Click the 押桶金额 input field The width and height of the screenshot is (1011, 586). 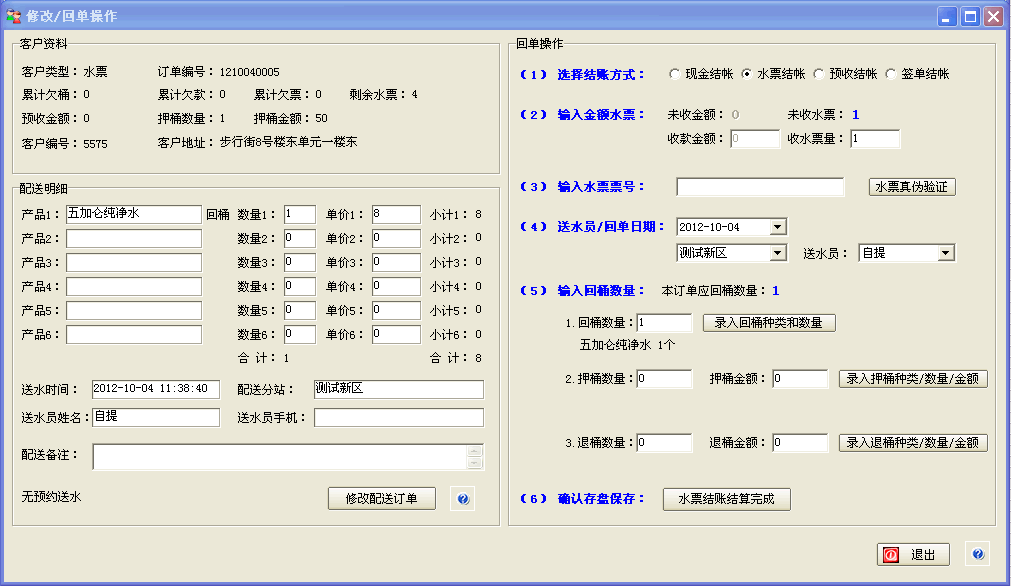coord(800,378)
